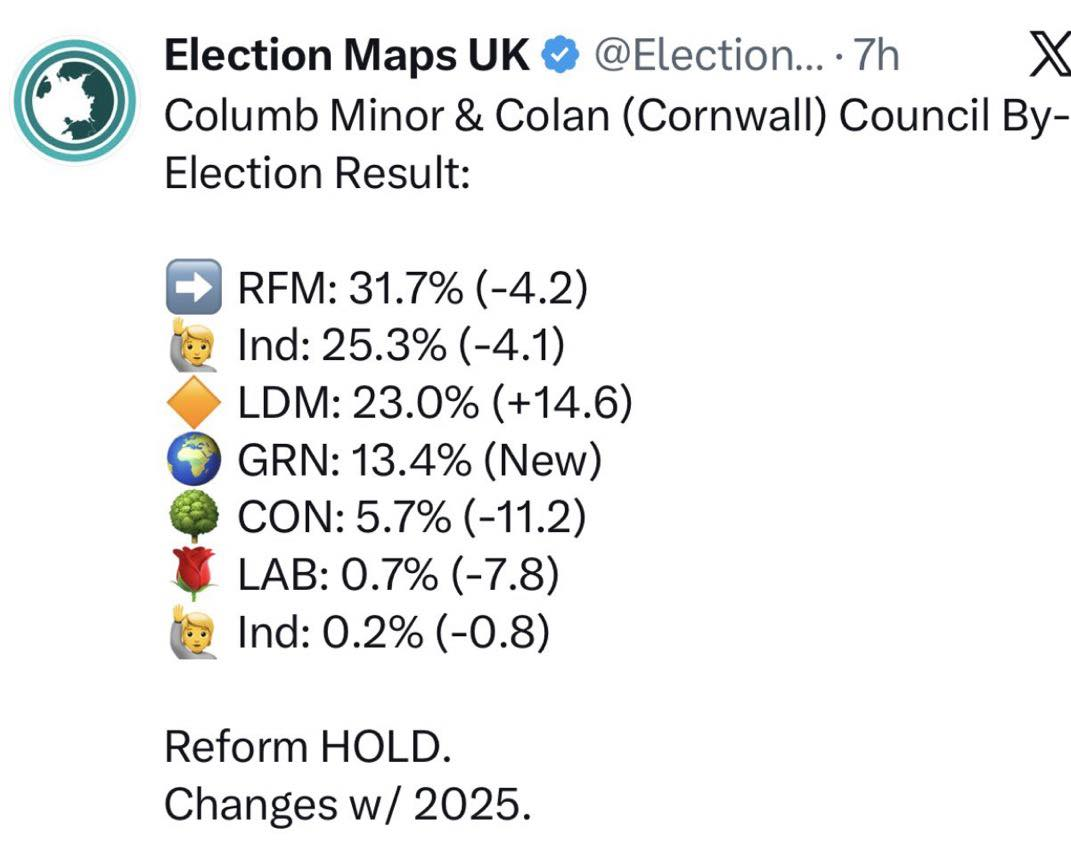Click the CON: 5.7% (-11.2) result line
The image size is (1071, 844).
click(x=411, y=518)
